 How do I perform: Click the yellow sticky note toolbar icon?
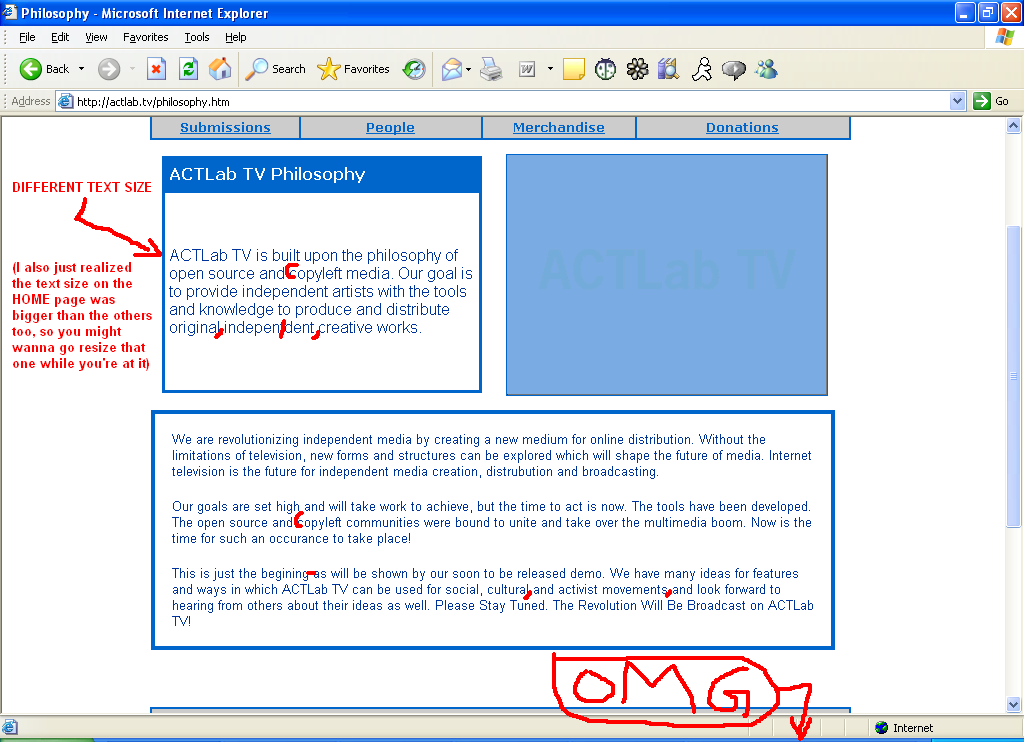[x=573, y=69]
